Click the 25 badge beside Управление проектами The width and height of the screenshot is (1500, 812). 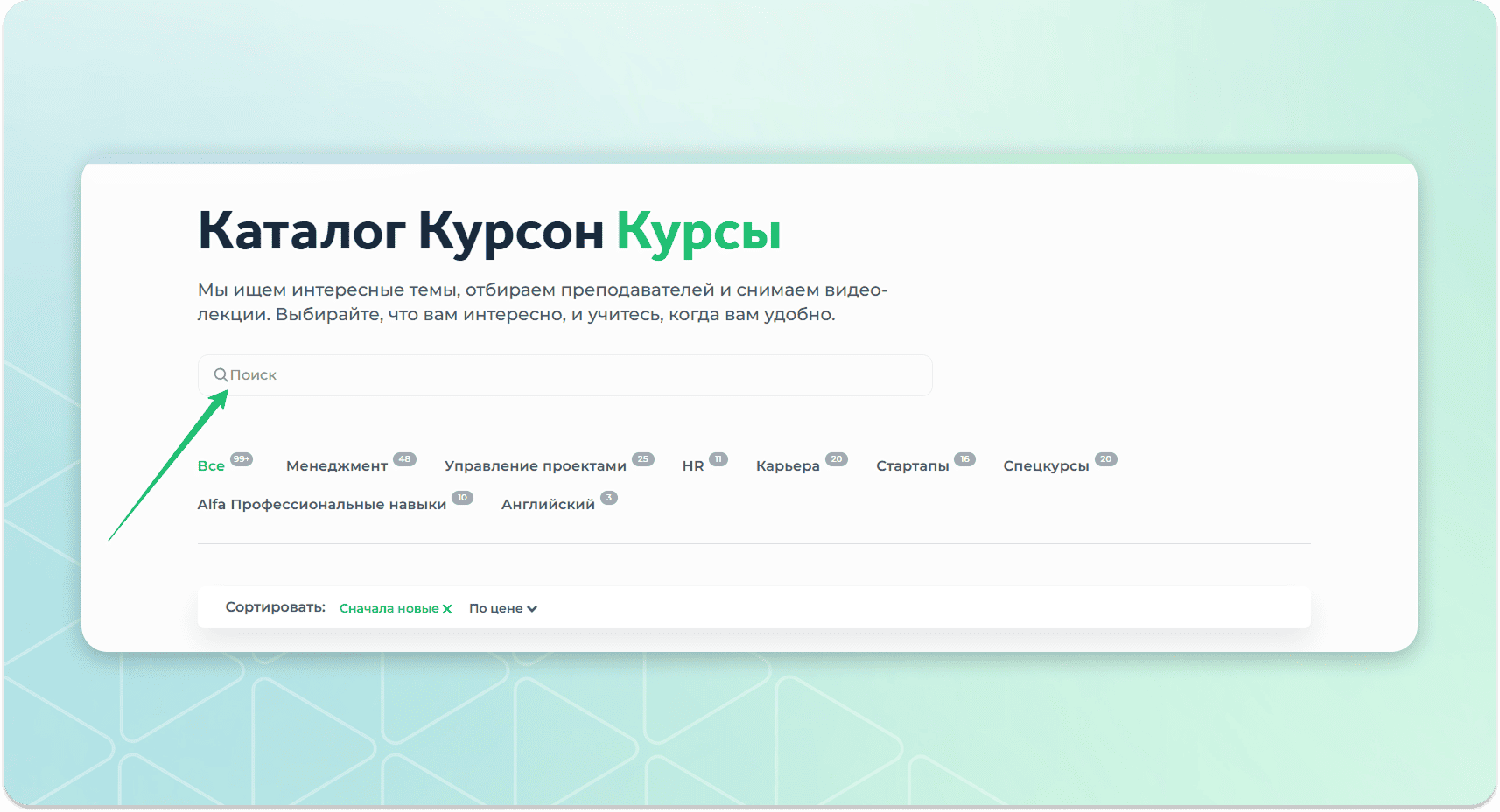[643, 459]
